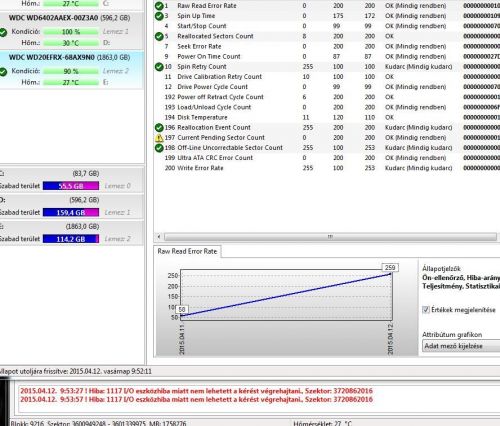500x426 pixels.
Task: Click the 159,4 GB free space bar
Action: coord(71,212)
